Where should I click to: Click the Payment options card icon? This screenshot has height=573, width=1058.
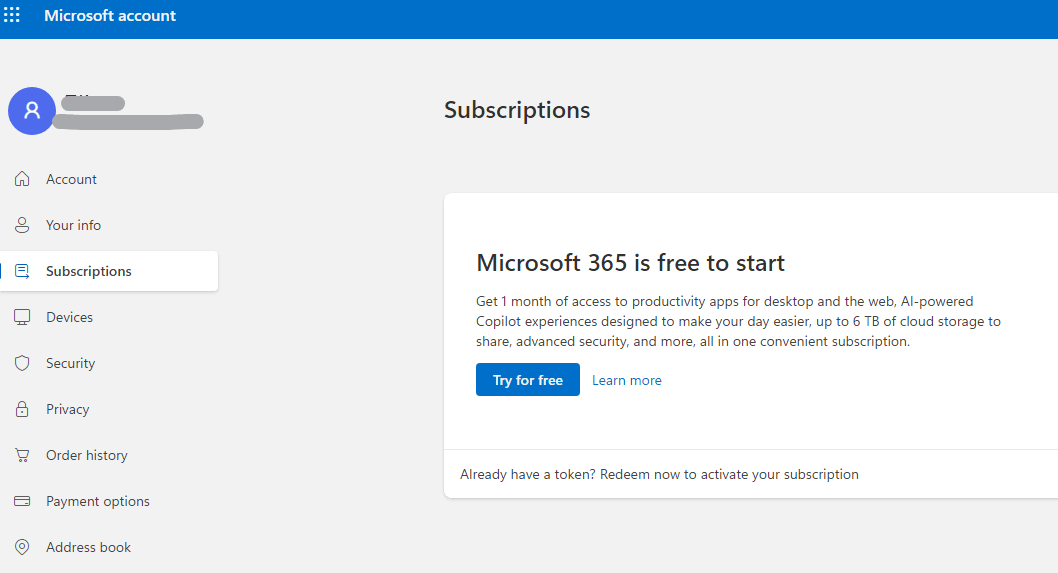(x=22, y=501)
